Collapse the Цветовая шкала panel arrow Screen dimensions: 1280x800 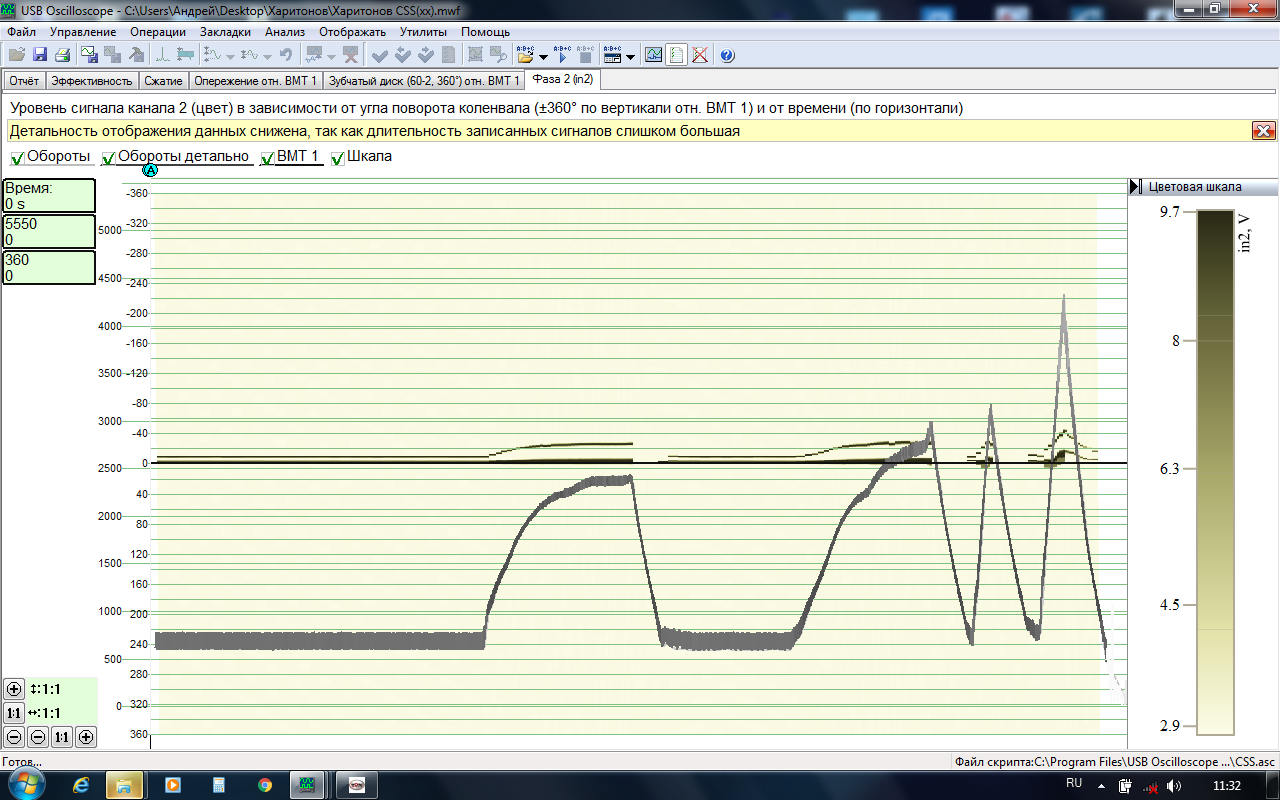pos(1135,187)
